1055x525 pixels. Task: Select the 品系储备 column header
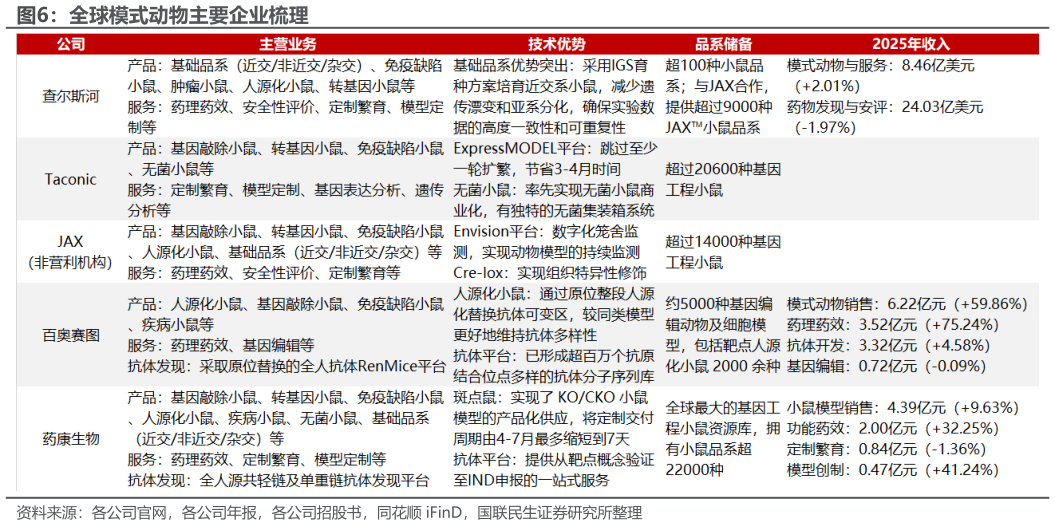[x=723, y=44]
